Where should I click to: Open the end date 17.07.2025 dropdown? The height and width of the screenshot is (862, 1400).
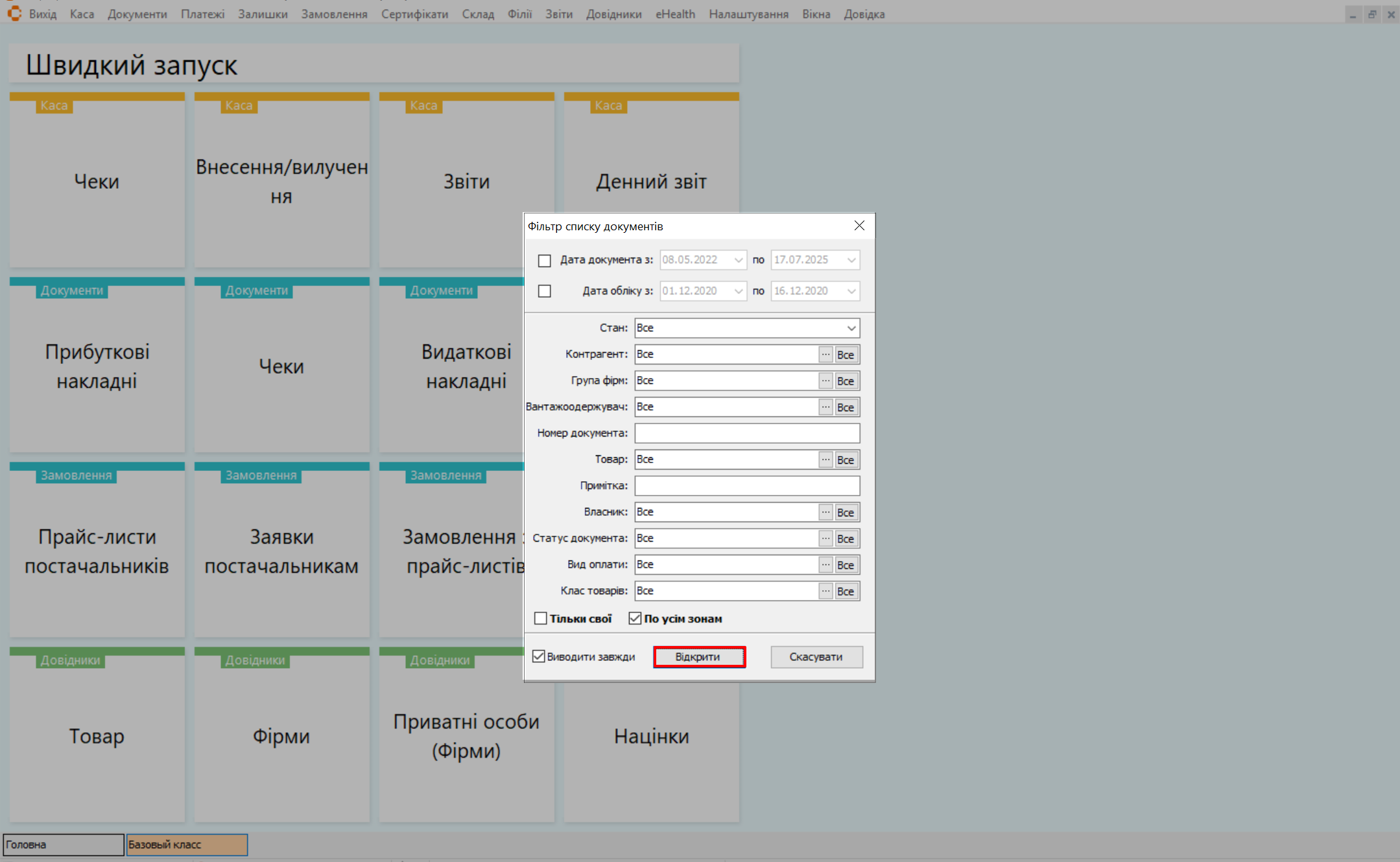coord(851,260)
